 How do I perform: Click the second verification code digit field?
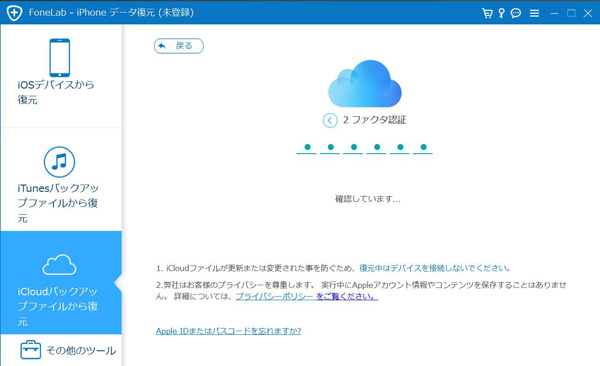tap(330, 148)
